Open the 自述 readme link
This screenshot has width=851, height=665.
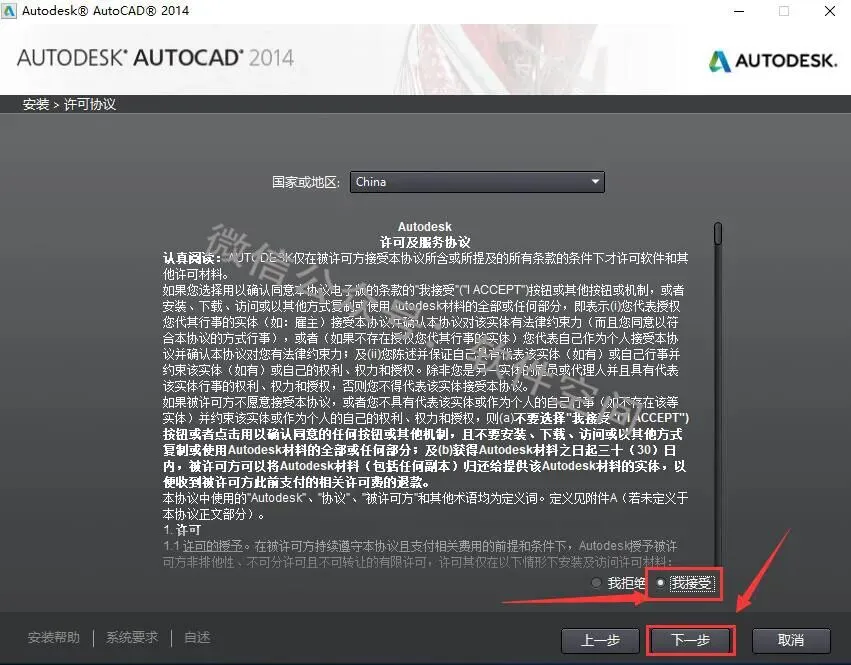click(197, 637)
